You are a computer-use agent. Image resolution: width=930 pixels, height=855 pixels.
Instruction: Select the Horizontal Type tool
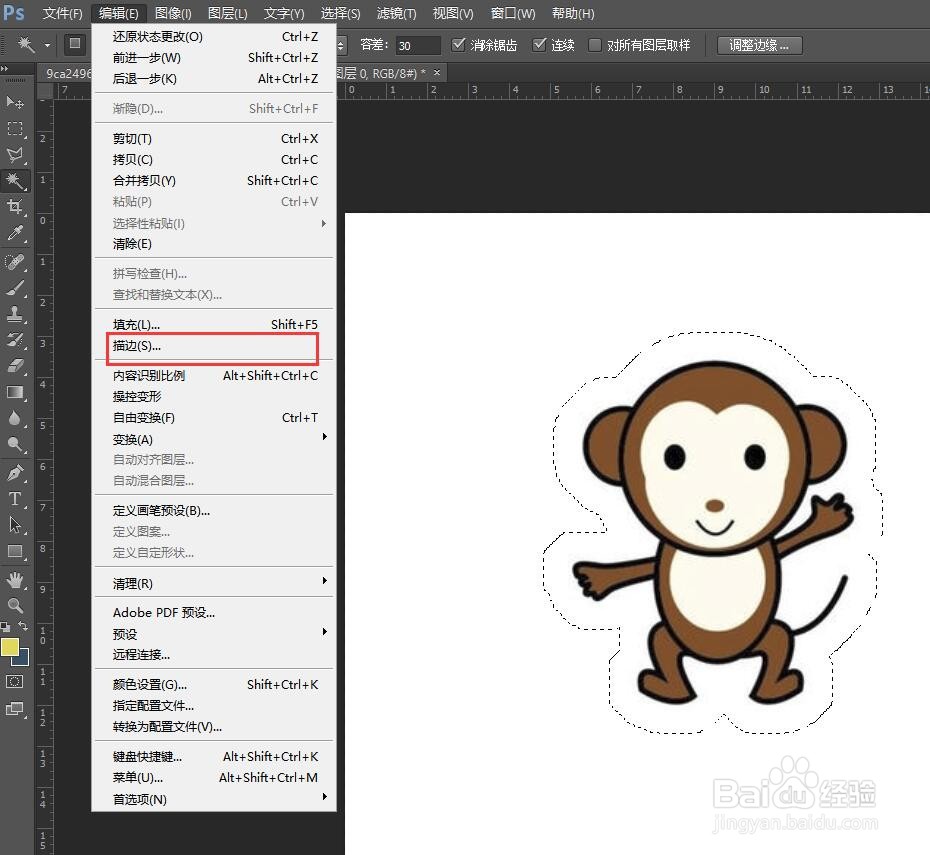pyautogui.click(x=14, y=499)
